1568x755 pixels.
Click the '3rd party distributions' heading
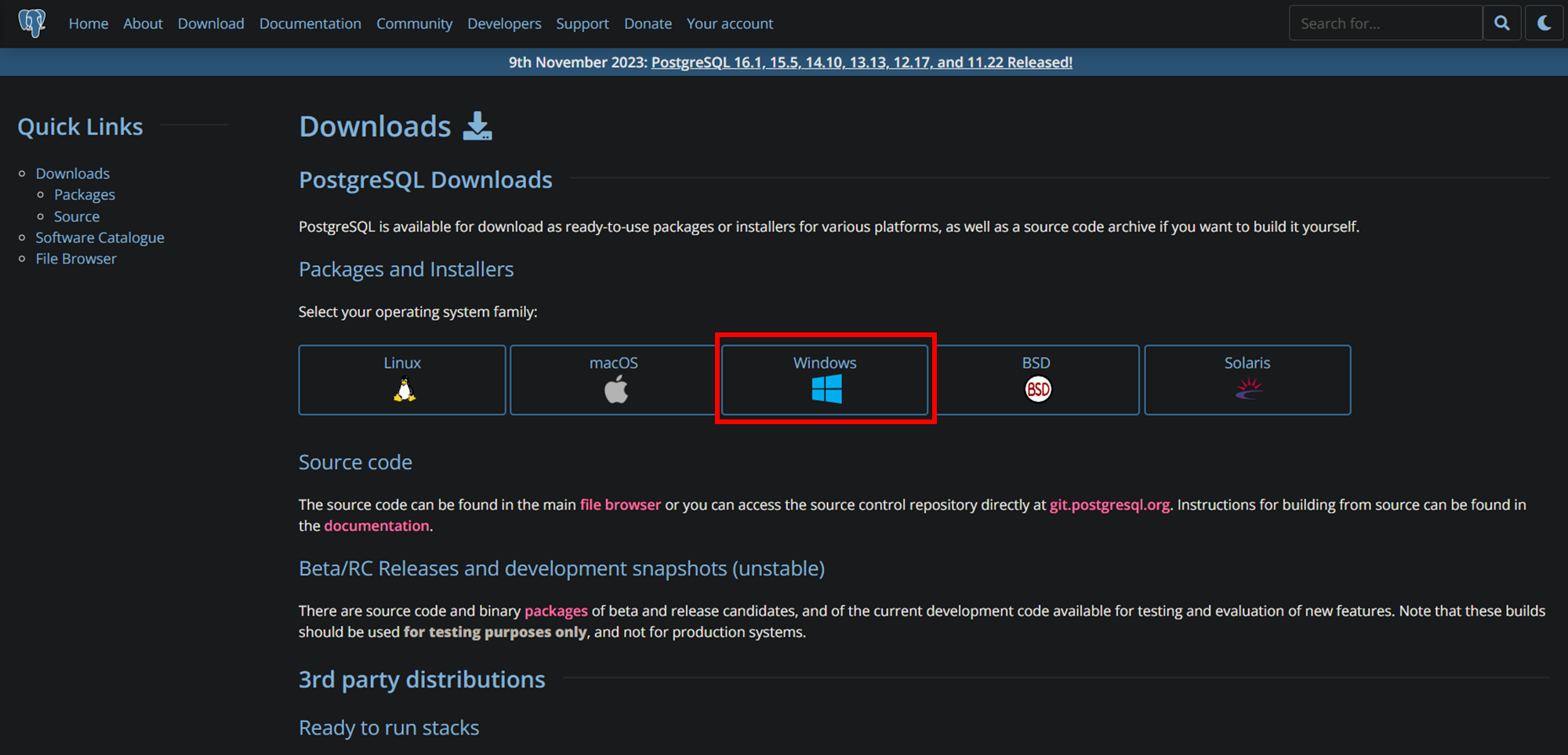pyautogui.click(x=422, y=680)
